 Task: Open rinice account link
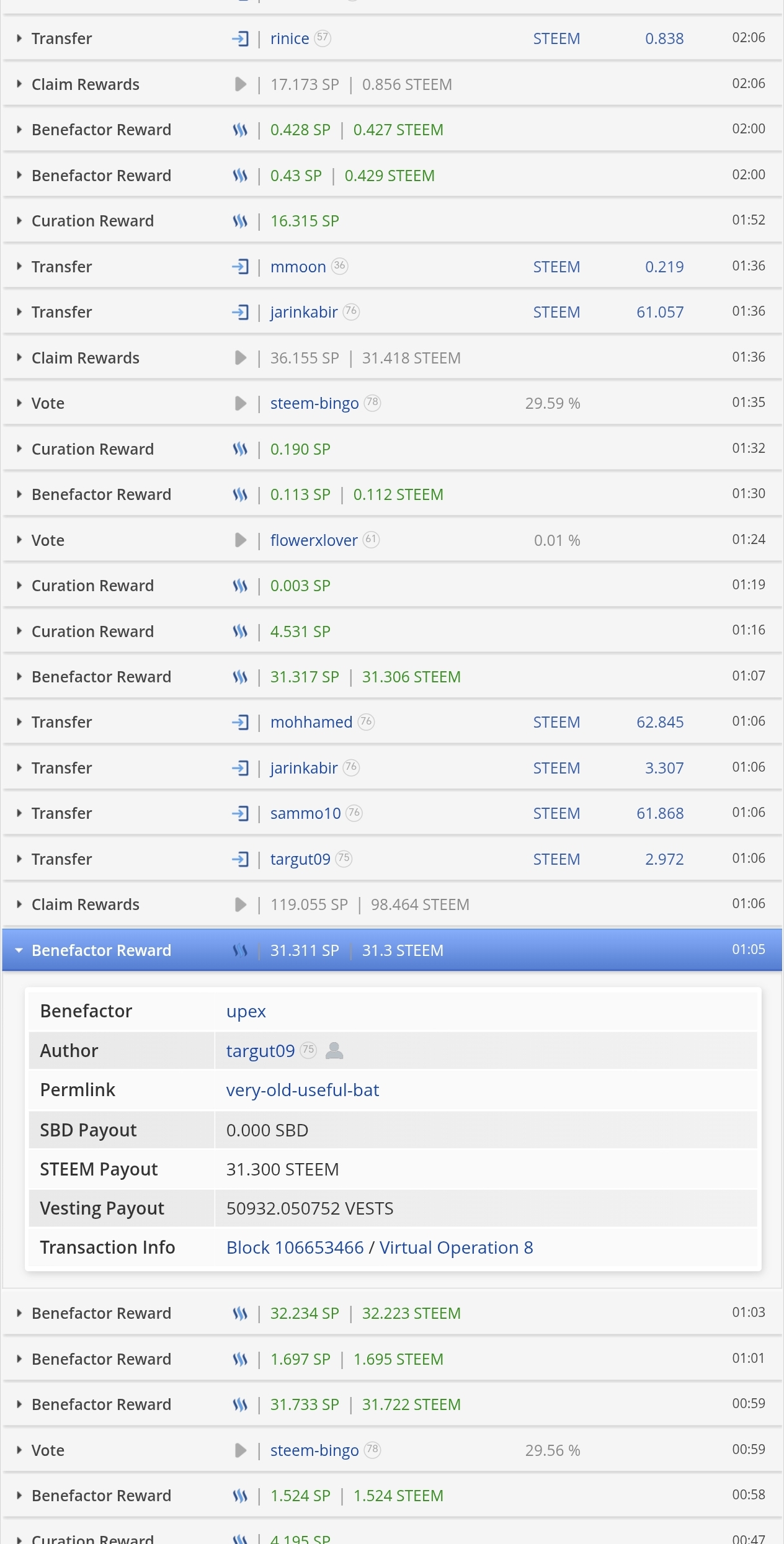click(x=290, y=38)
